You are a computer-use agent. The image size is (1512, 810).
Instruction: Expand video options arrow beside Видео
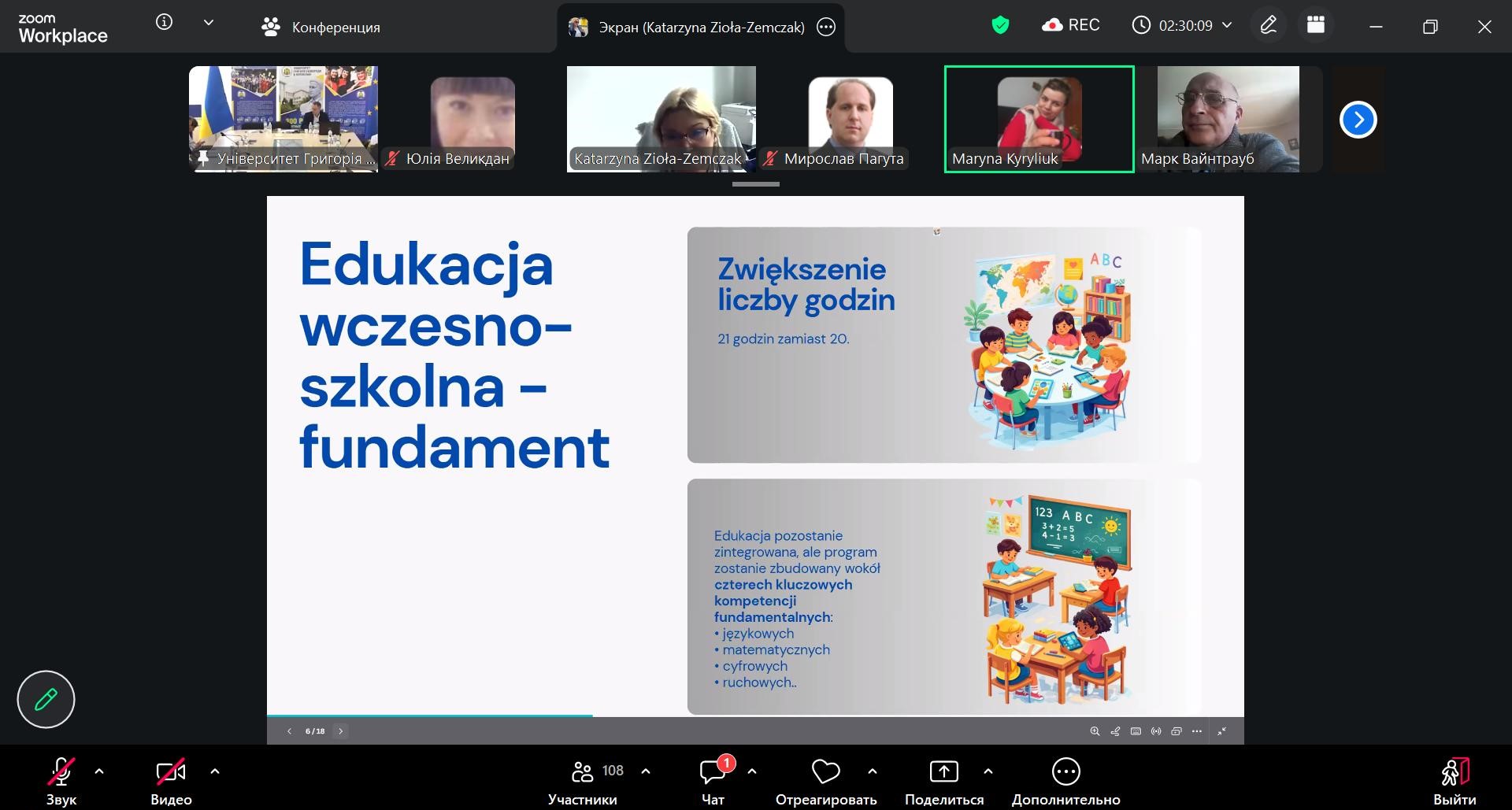click(215, 771)
